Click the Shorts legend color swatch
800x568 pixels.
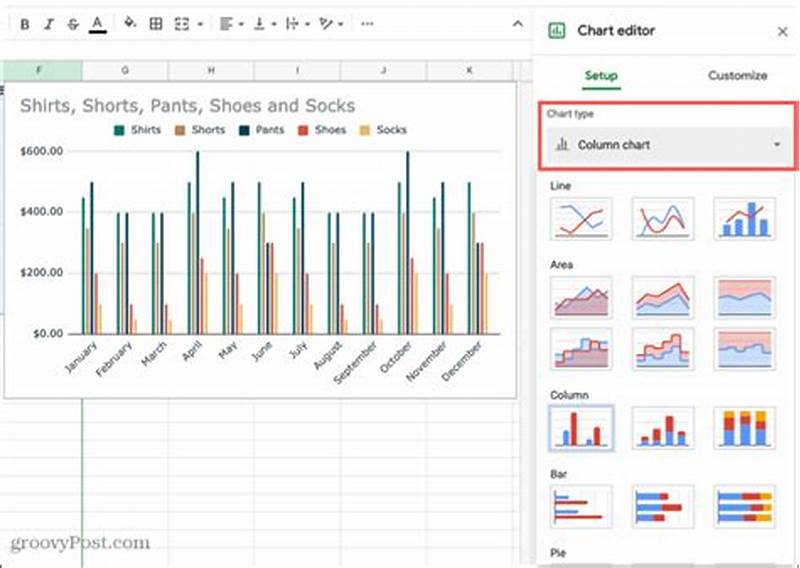point(180,131)
